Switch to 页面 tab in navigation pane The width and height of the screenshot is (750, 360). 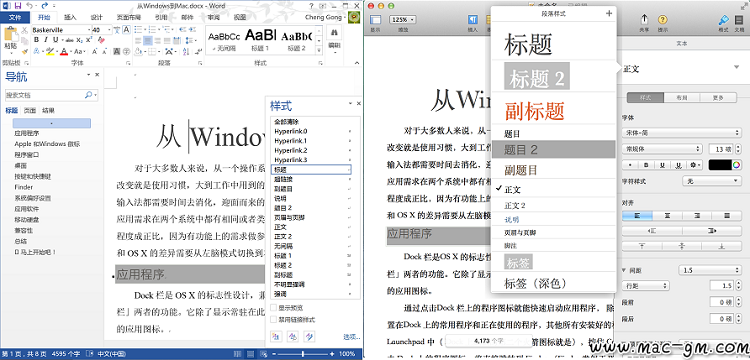[x=30, y=110]
